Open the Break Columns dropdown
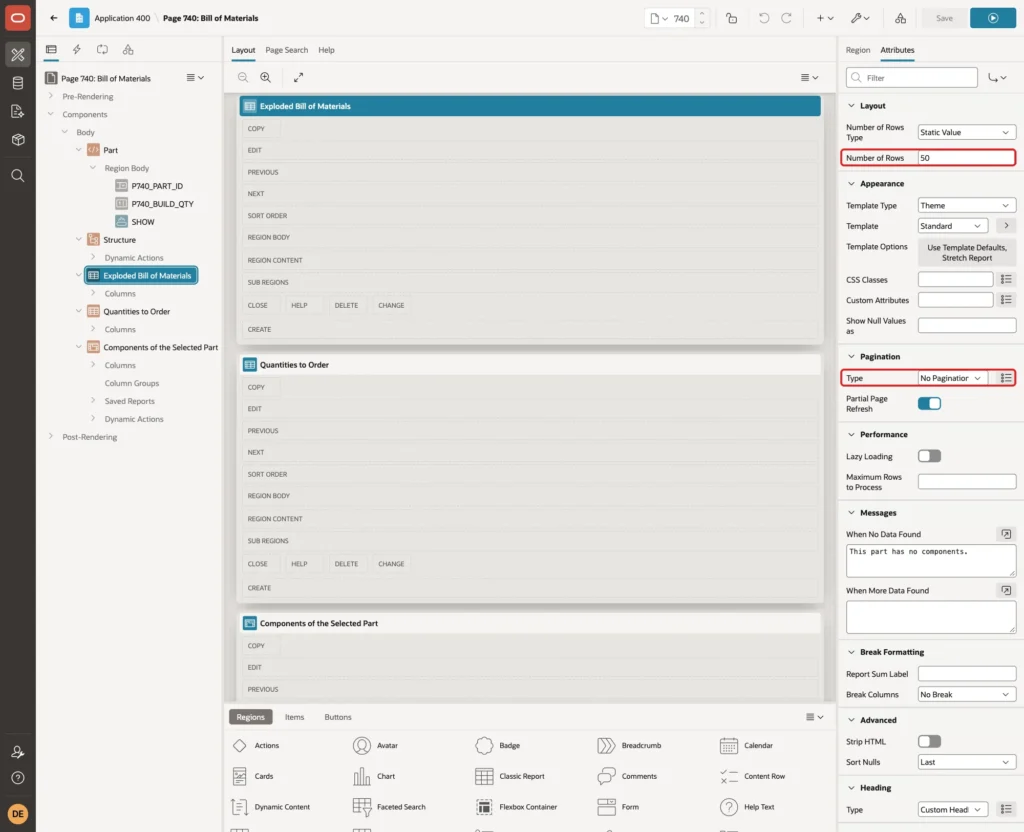 pos(967,694)
